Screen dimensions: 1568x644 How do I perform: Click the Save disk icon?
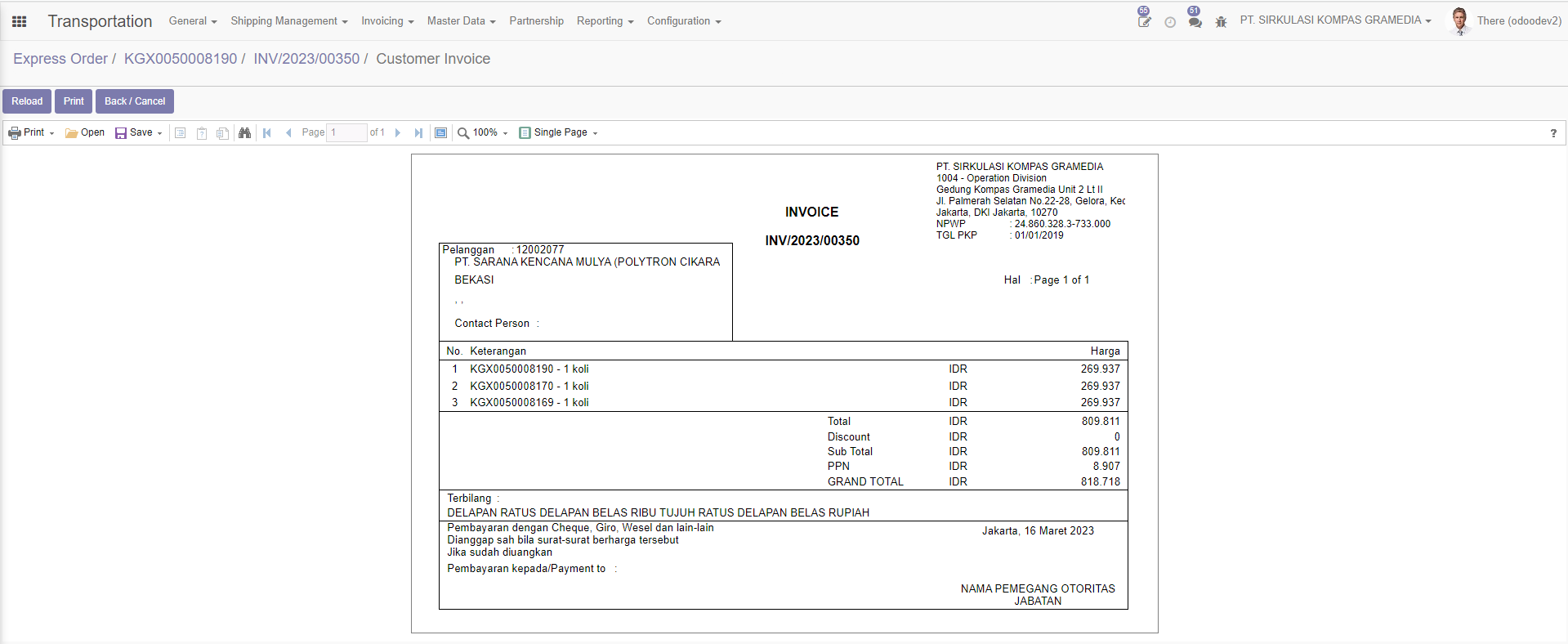[121, 133]
